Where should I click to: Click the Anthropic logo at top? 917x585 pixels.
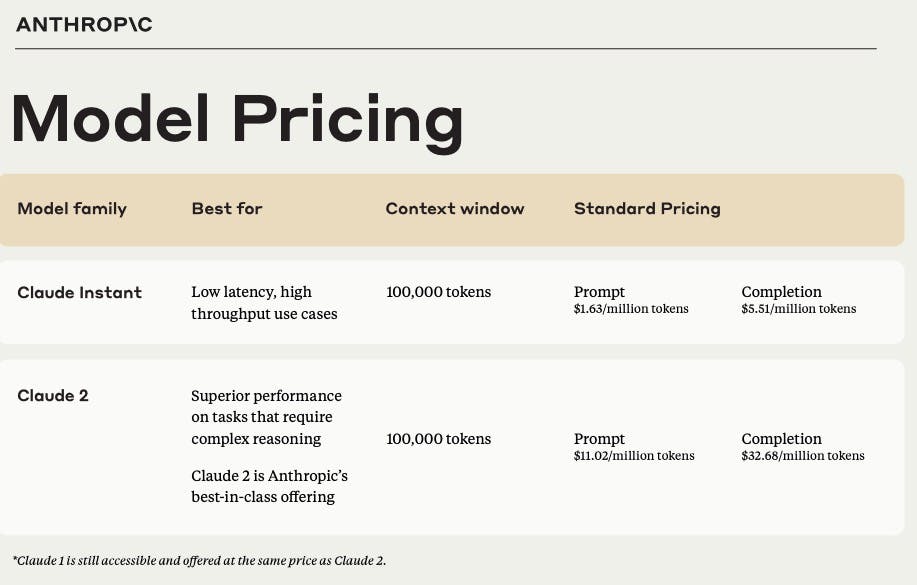coord(84,25)
